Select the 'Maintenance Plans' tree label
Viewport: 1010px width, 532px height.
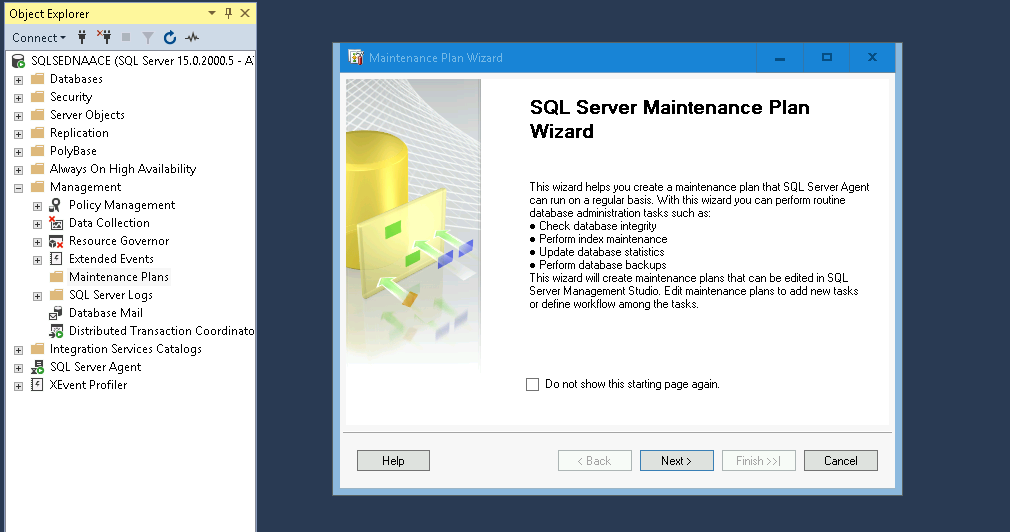coord(119,277)
